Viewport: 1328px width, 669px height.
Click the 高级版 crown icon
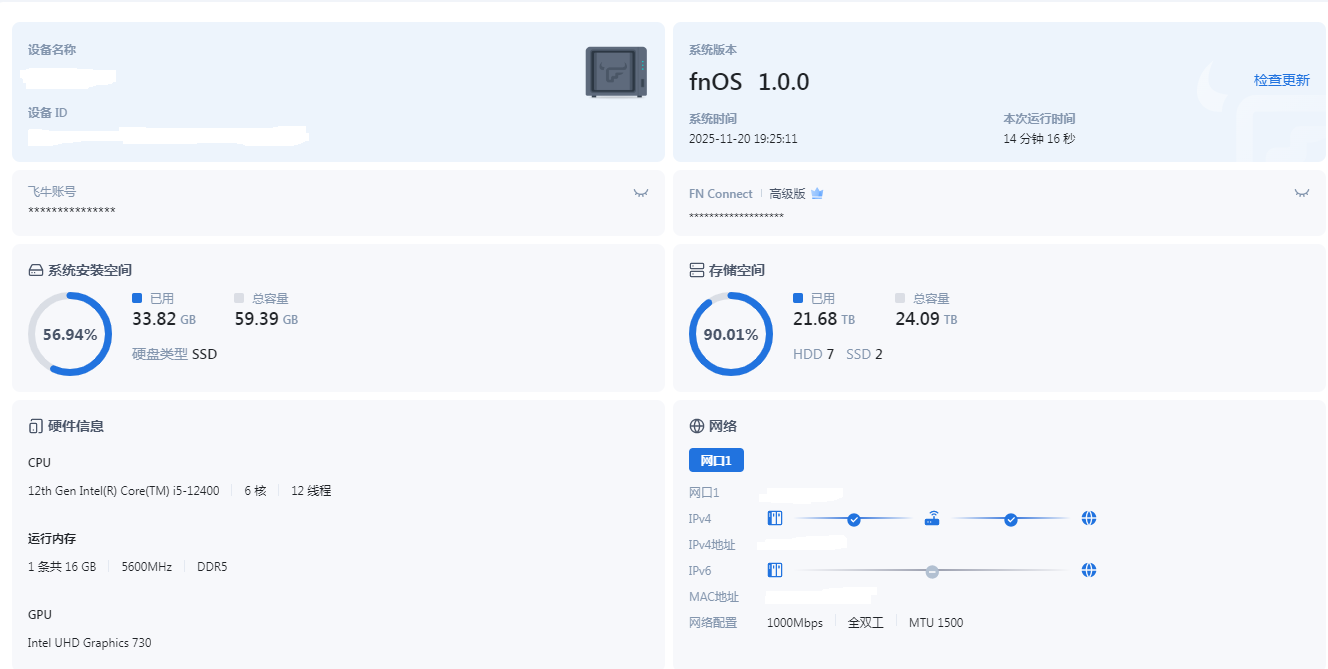point(817,193)
